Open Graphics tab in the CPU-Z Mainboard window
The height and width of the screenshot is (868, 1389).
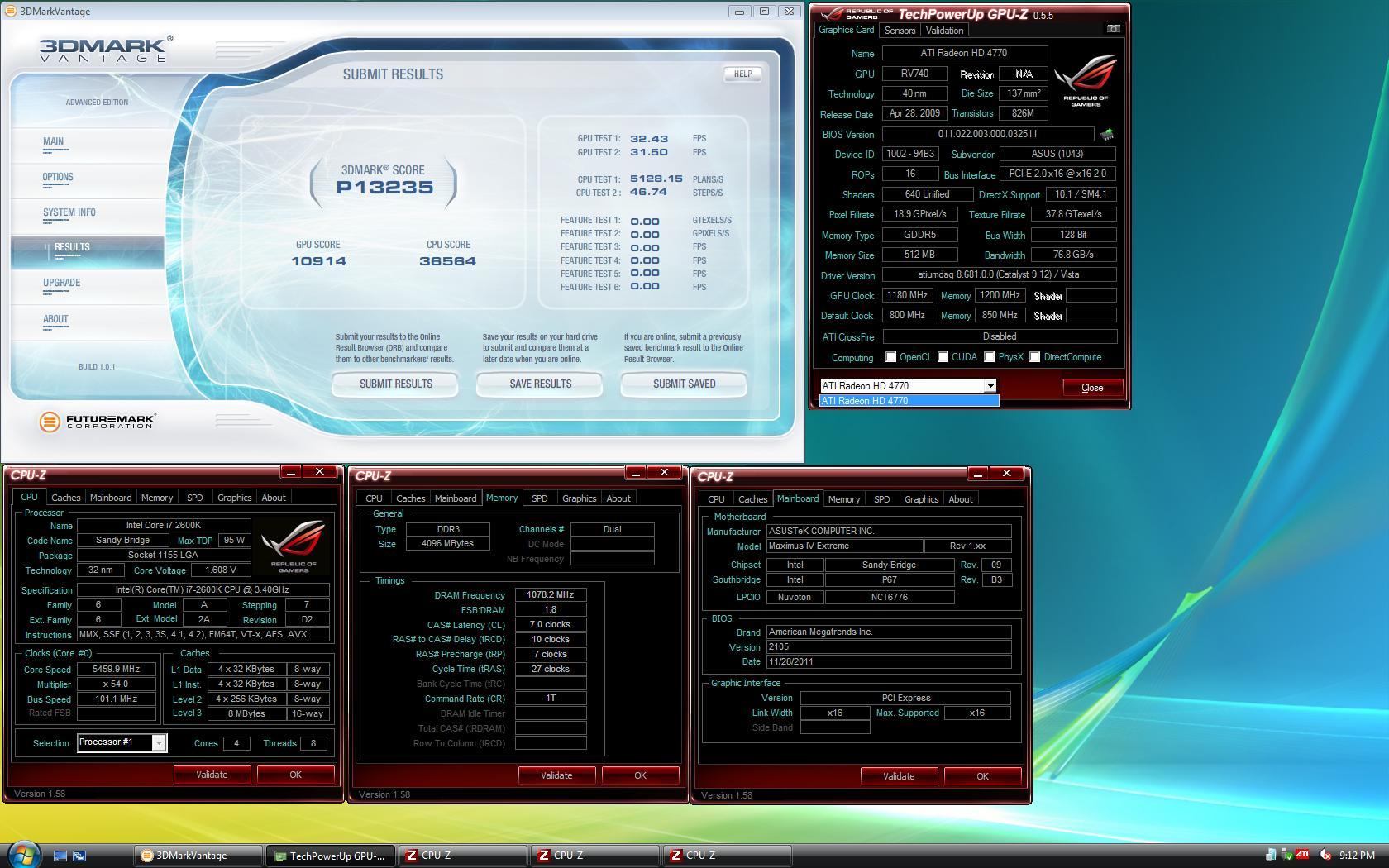tap(921, 499)
